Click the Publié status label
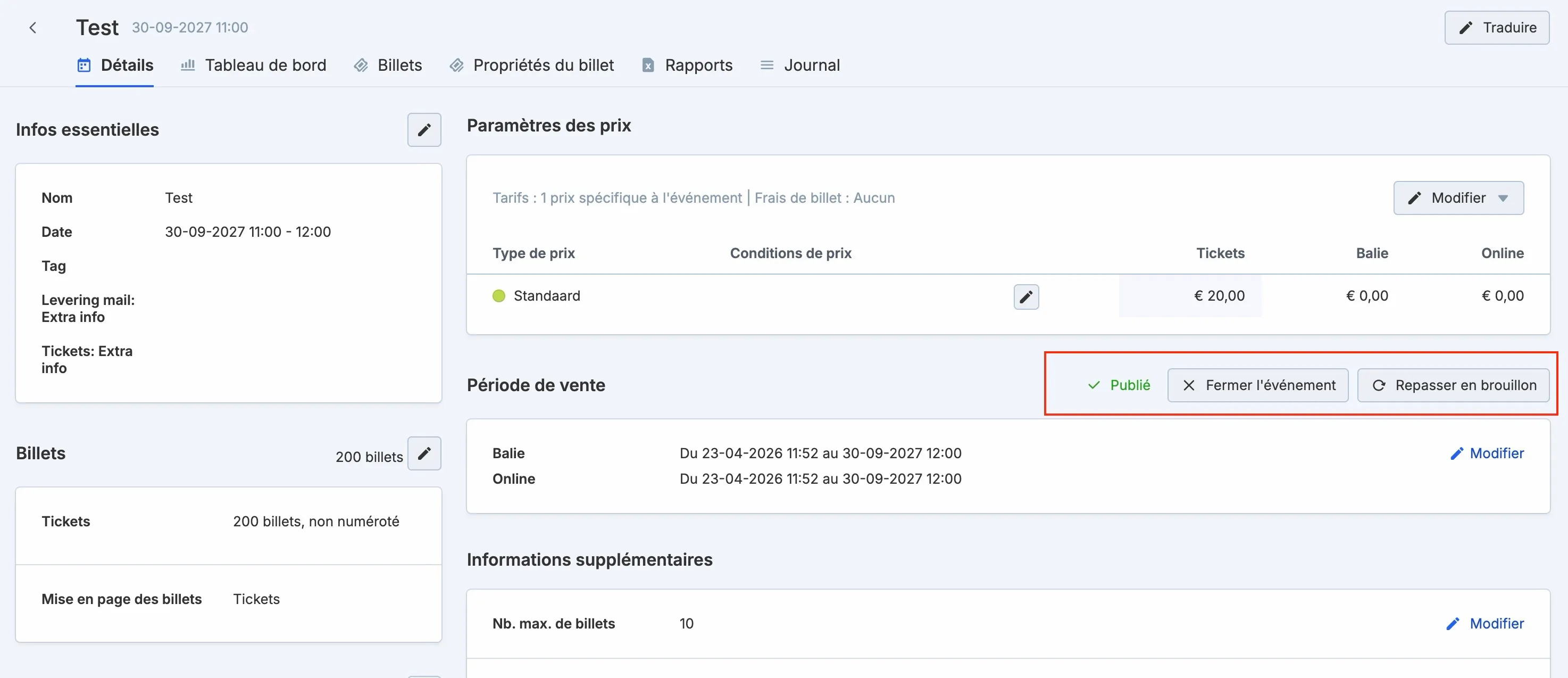 point(1119,385)
